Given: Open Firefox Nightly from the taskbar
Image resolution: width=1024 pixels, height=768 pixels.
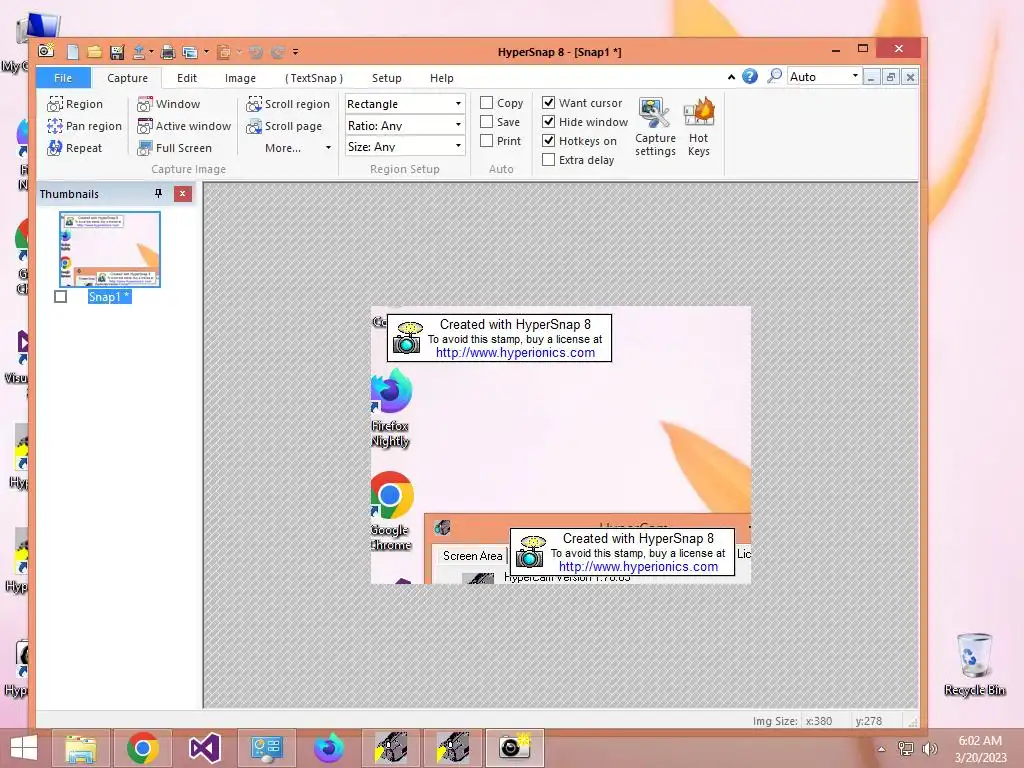Looking at the screenshot, I should point(328,748).
